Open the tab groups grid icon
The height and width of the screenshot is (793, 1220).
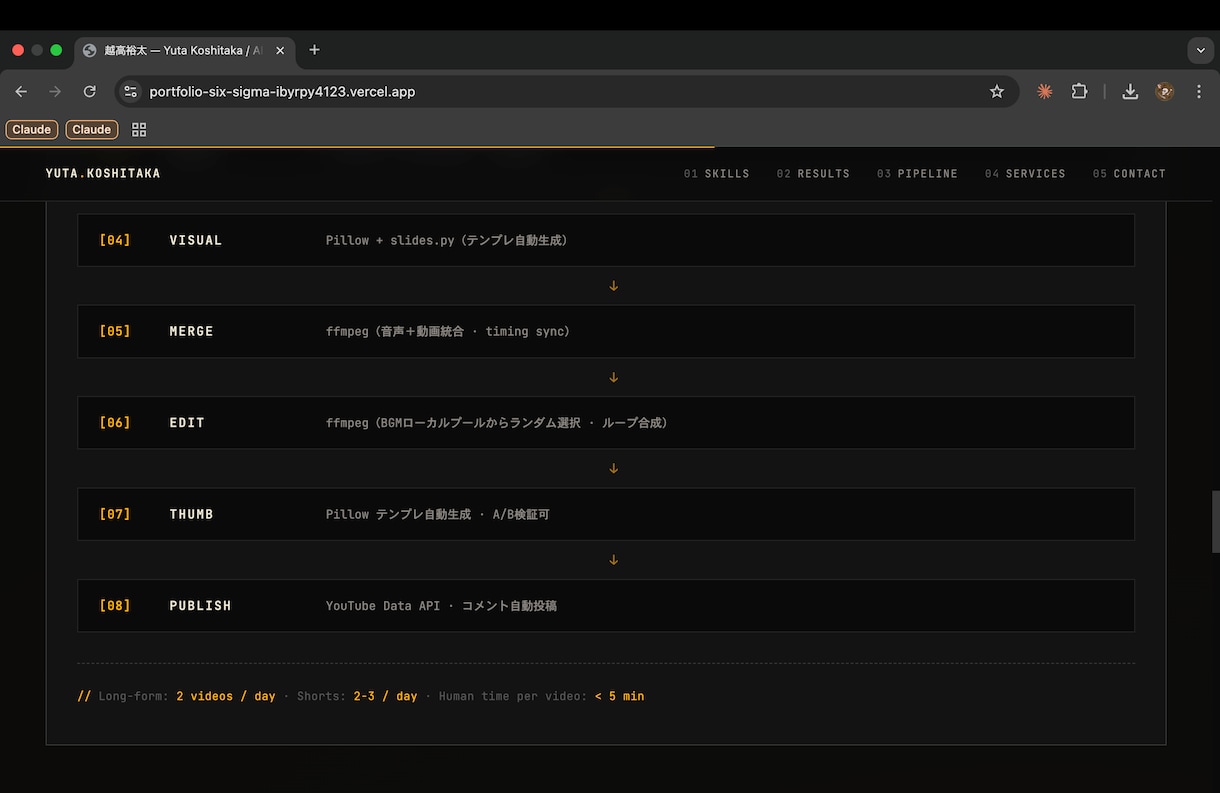[x=139, y=130]
